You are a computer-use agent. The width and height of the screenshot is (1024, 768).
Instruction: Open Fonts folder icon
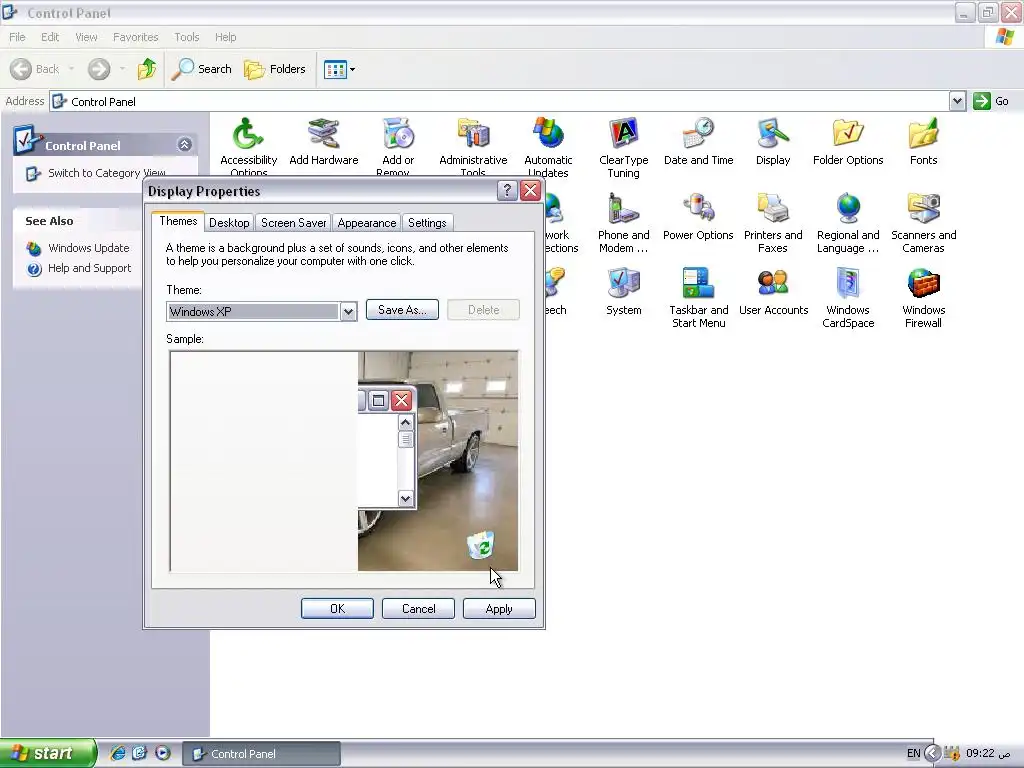(923, 135)
